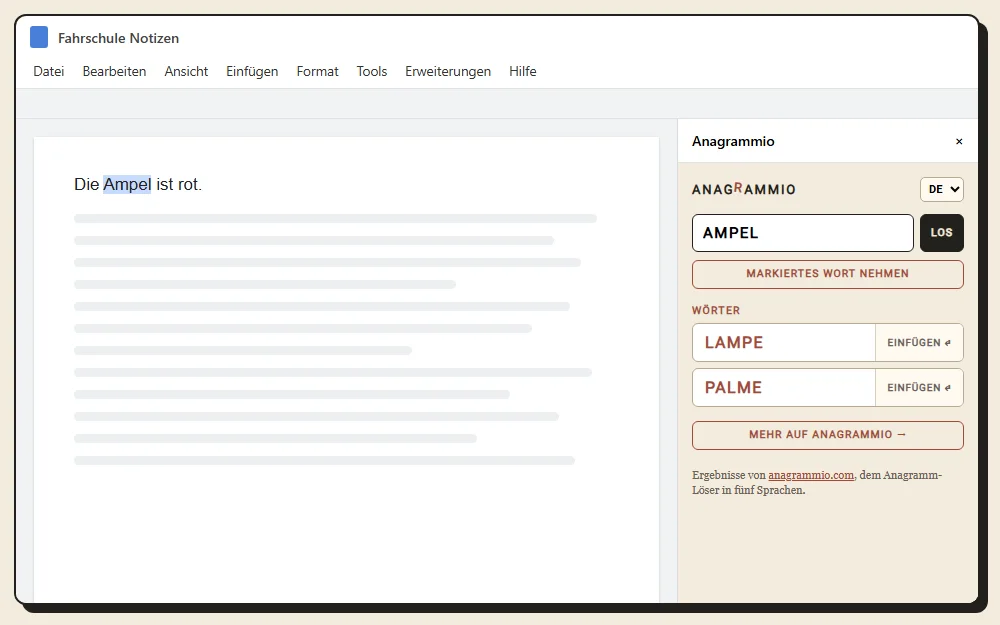This screenshot has height=625, width=1000.
Task: Click the Wörter section heading
Action: pyautogui.click(x=716, y=311)
